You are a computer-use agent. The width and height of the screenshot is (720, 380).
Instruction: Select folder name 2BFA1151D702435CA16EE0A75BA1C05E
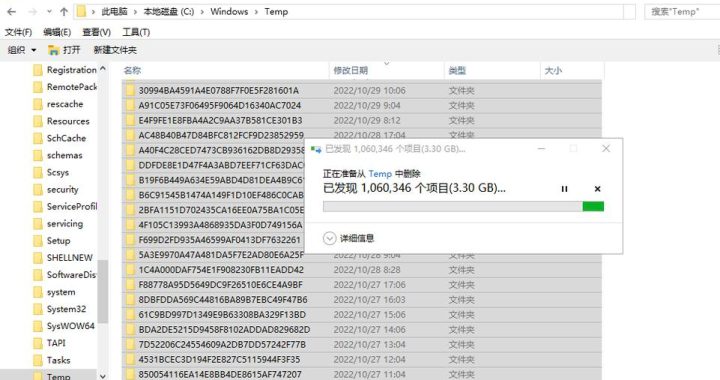click(x=221, y=210)
